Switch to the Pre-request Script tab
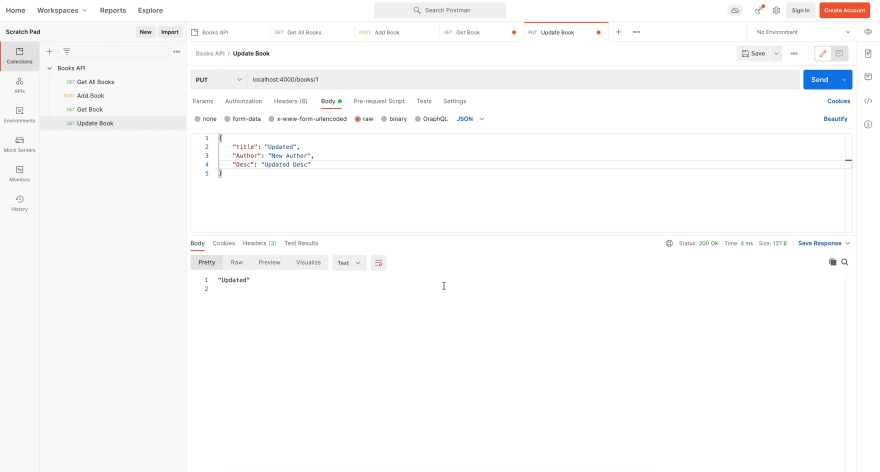This screenshot has height=472, width=880. click(379, 101)
